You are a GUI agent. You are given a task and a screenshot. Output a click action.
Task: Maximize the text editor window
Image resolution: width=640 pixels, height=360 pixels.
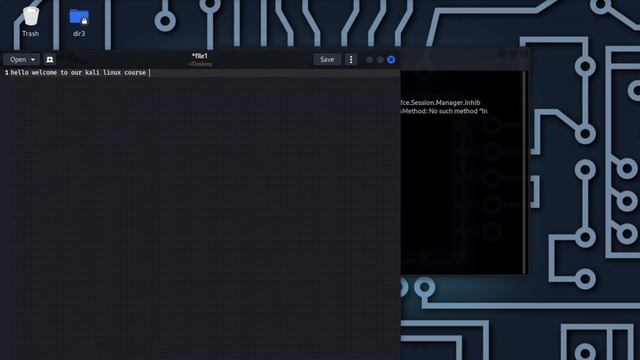380,60
